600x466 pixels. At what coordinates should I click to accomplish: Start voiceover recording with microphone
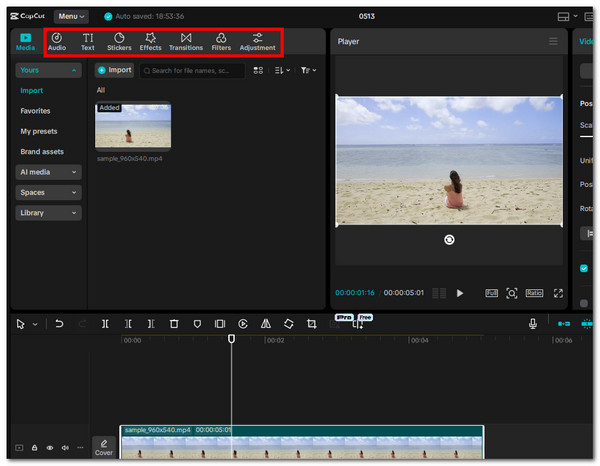533,324
